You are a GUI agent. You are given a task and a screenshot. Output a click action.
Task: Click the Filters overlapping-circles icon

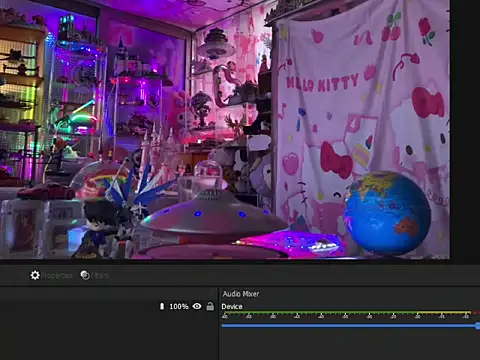[x=85, y=275]
